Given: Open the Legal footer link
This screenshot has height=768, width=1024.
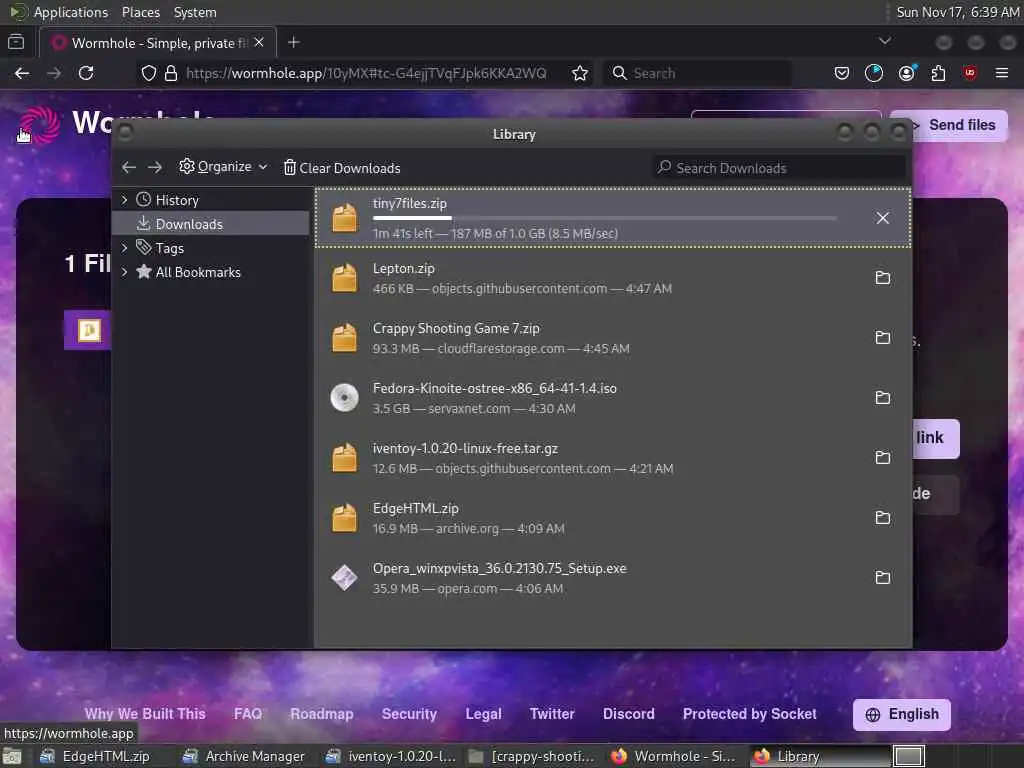Looking at the screenshot, I should [483, 714].
